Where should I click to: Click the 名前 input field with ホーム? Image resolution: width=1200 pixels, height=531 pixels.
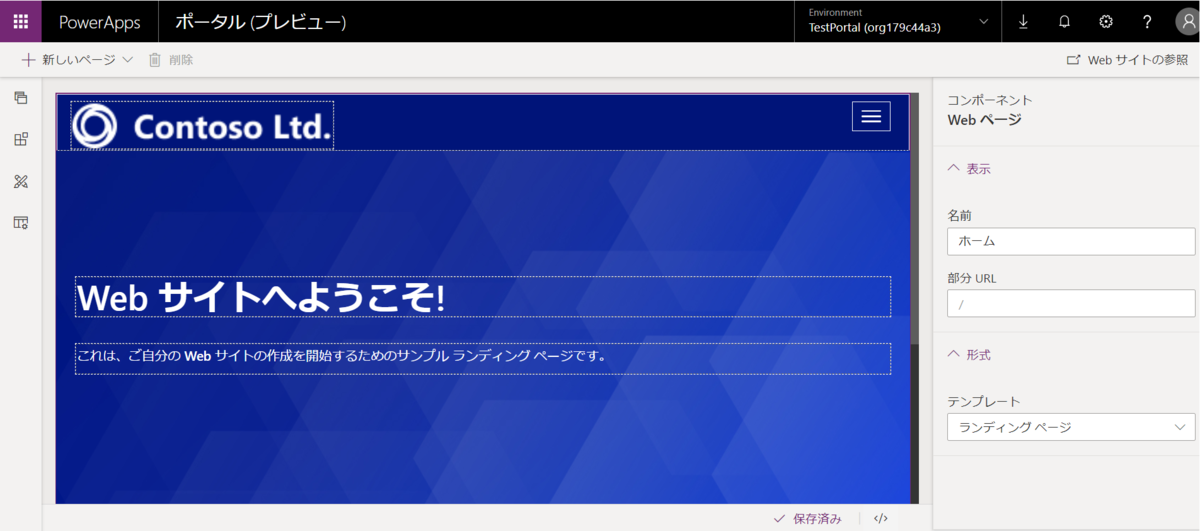point(1071,241)
